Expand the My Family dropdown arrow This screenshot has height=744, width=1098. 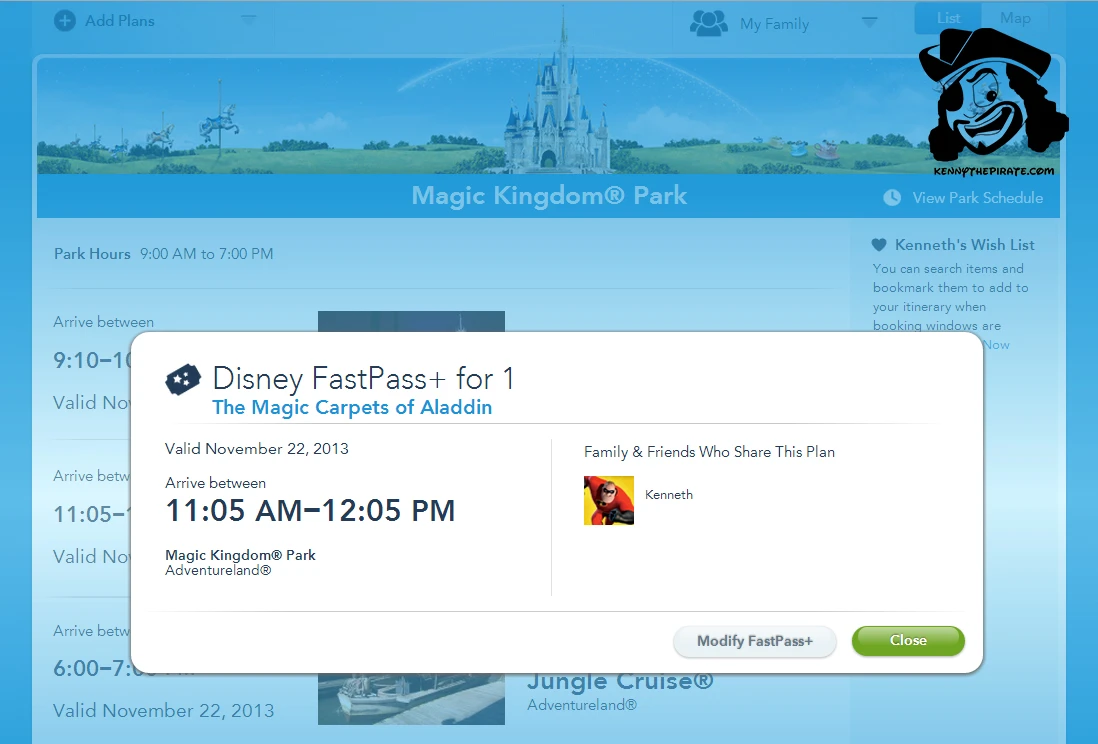click(869, 22)
